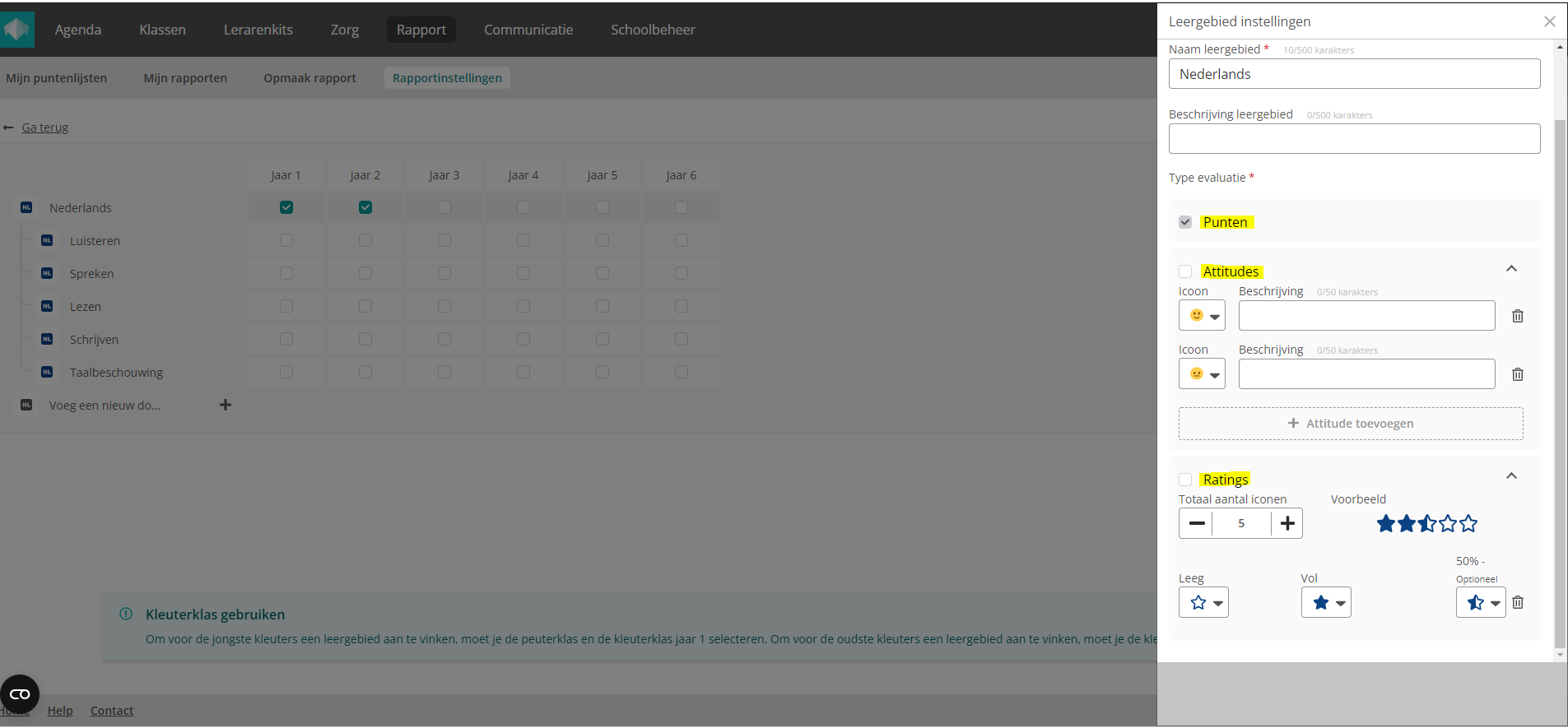Click the Attitude toevoegen button
The width and height of the screenshot is (1568, 728).
click(x=1351, y=424)
